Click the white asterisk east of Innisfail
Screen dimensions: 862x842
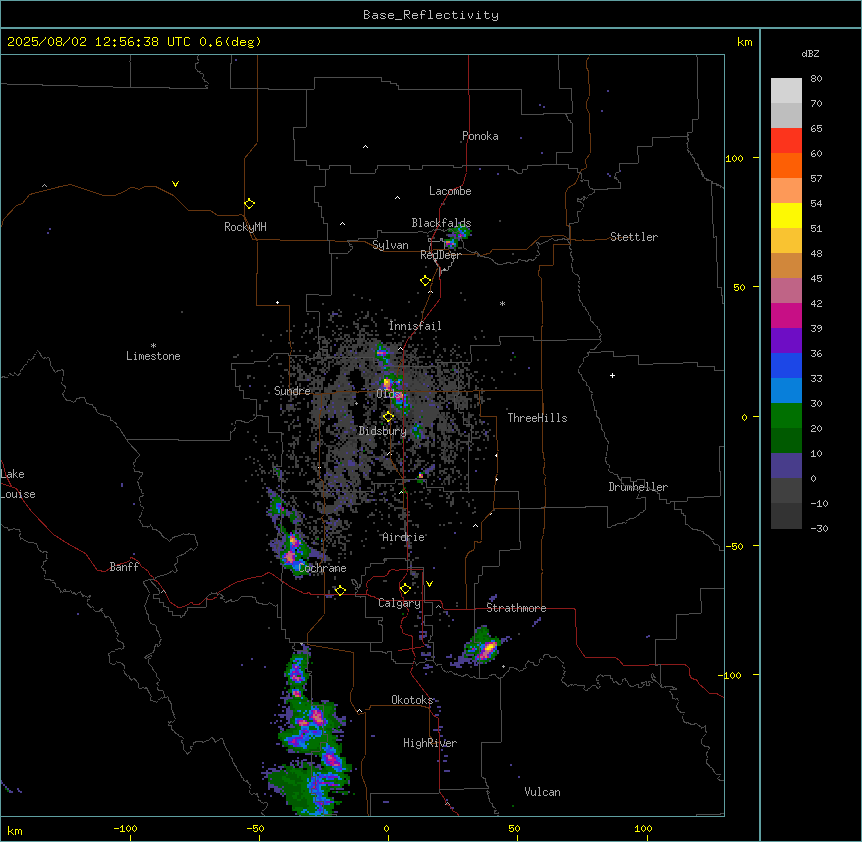[x=502, y=303]
